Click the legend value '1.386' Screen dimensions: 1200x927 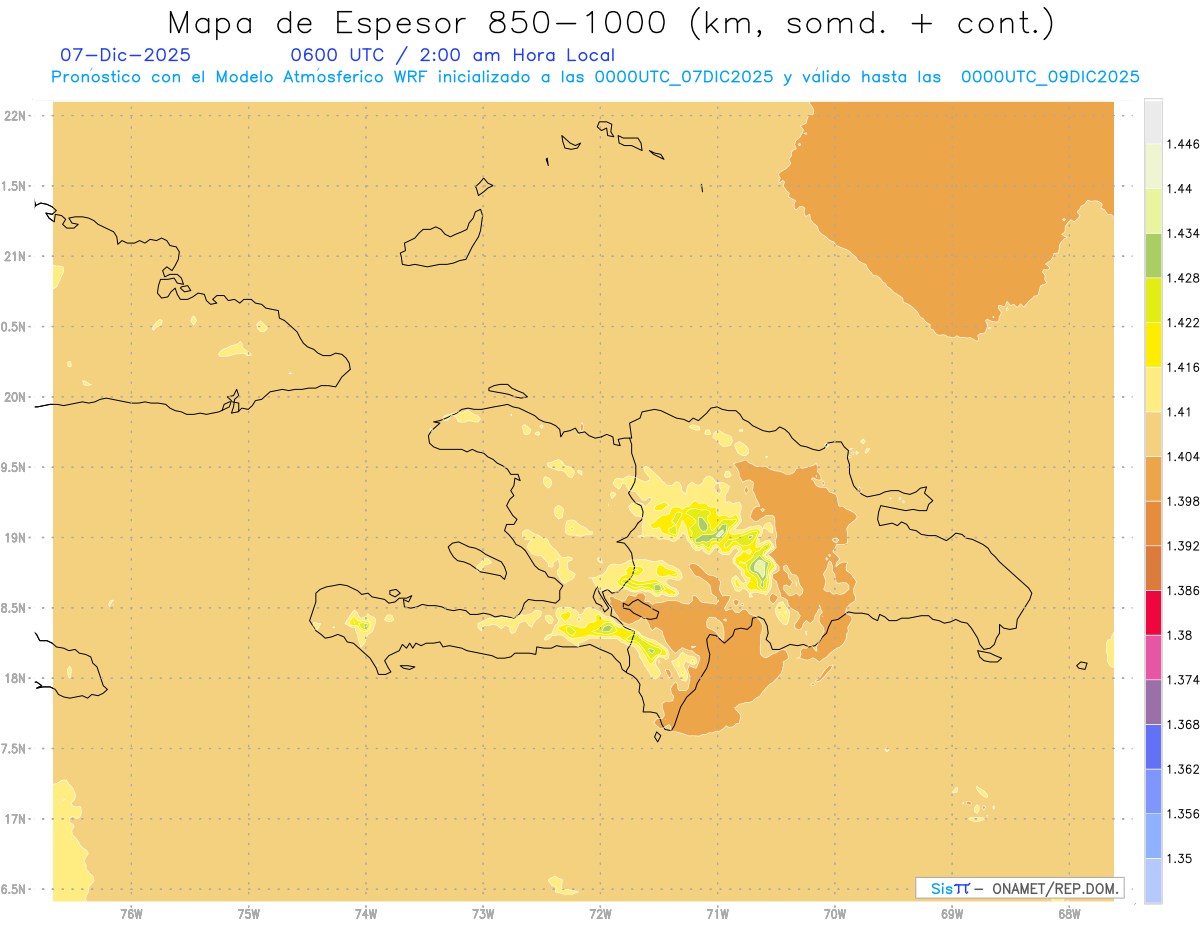pos(1184,590)
